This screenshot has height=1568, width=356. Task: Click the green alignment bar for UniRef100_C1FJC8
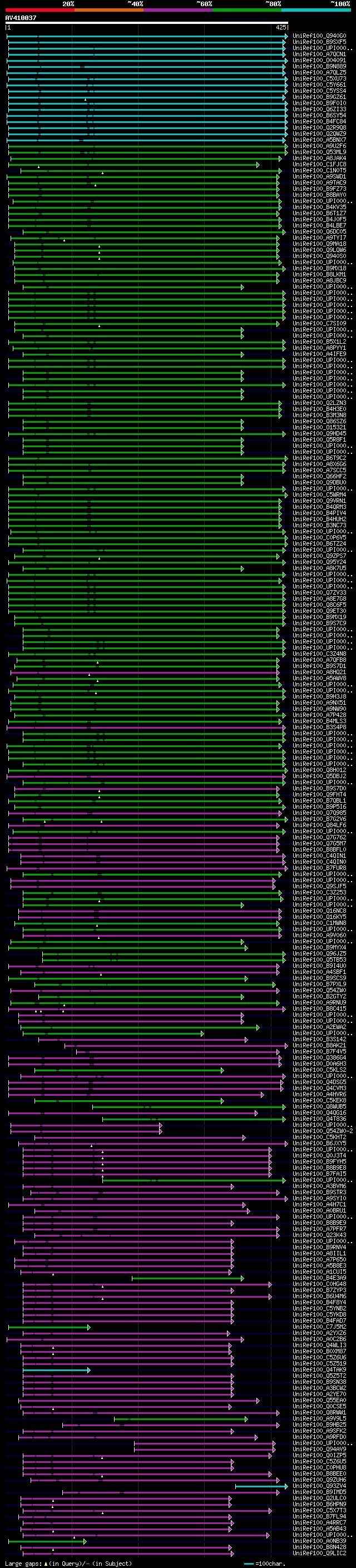134,164
